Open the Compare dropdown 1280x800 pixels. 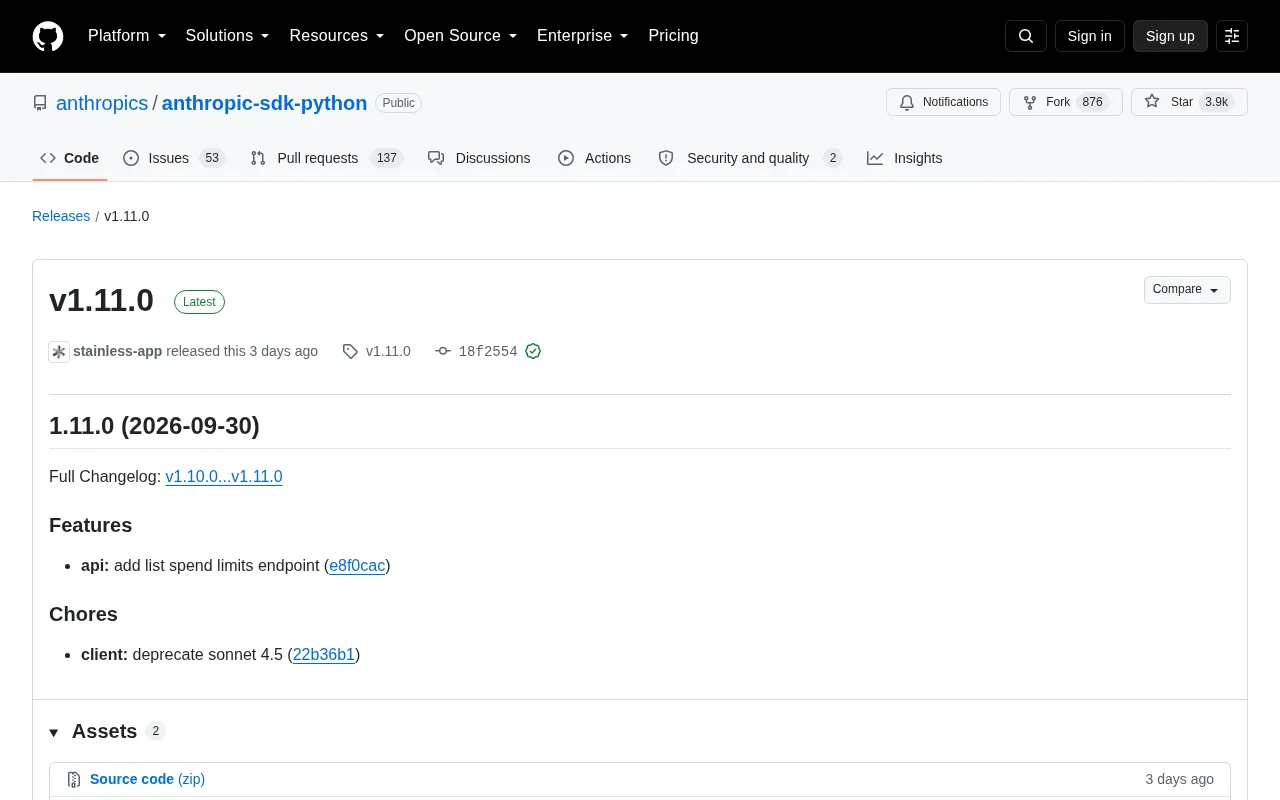[x=1187, y=289]
